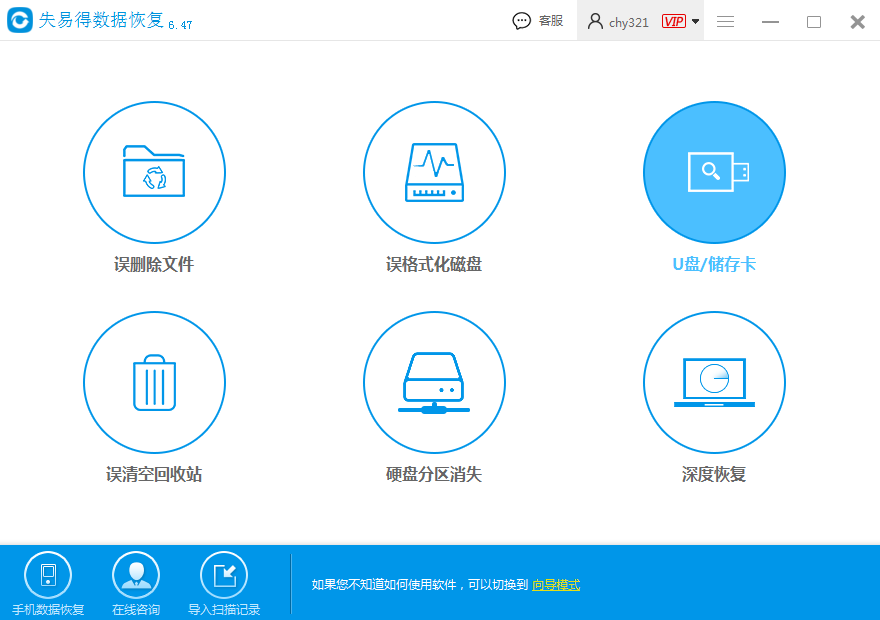Expand the dropdown arrow beside VIP
The image size is (880, 620).
point(695,22)
